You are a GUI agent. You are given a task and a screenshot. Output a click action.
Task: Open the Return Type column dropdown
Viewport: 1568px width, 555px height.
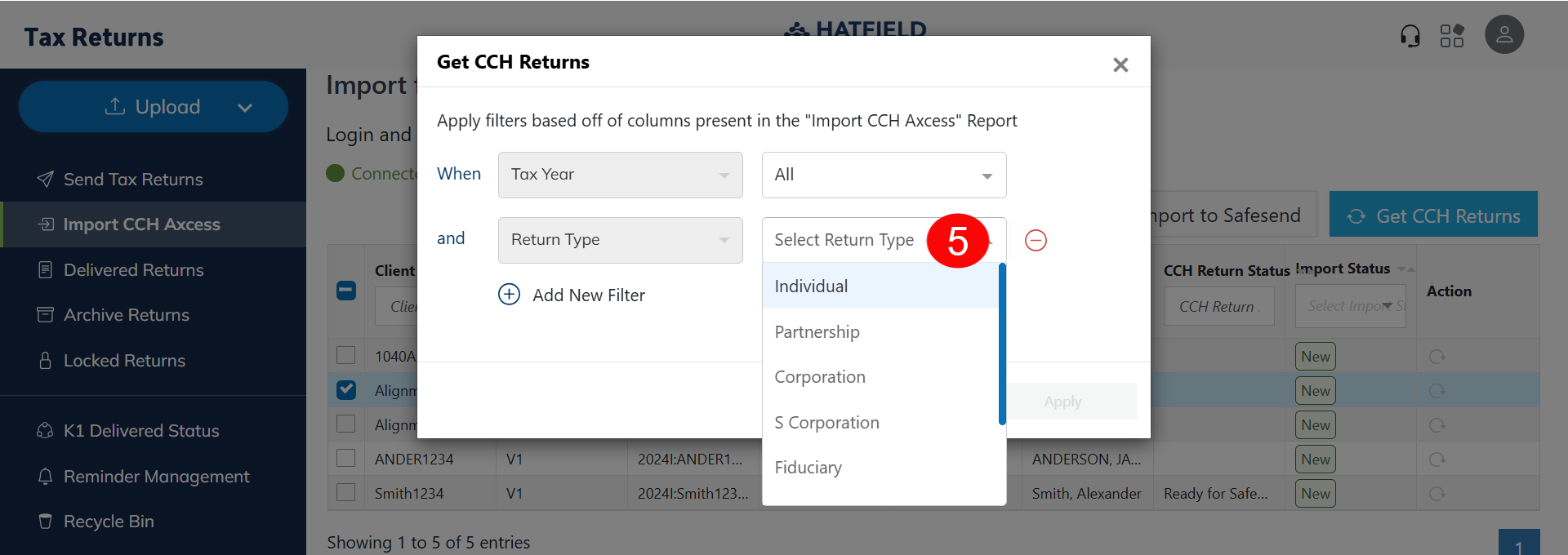(x=620, y=240)
